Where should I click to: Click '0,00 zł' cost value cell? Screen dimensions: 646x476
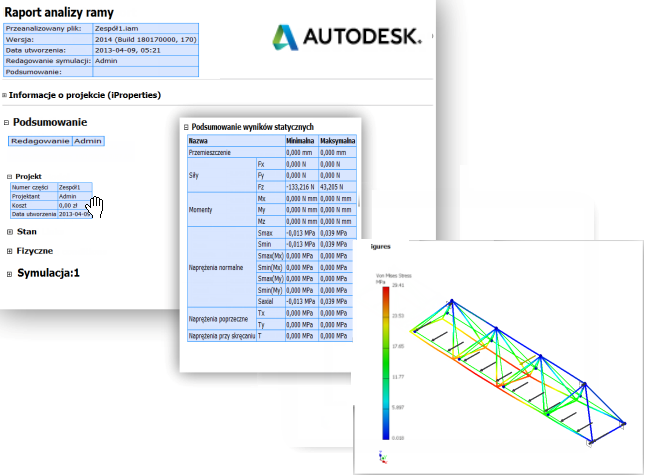(75, 205)
